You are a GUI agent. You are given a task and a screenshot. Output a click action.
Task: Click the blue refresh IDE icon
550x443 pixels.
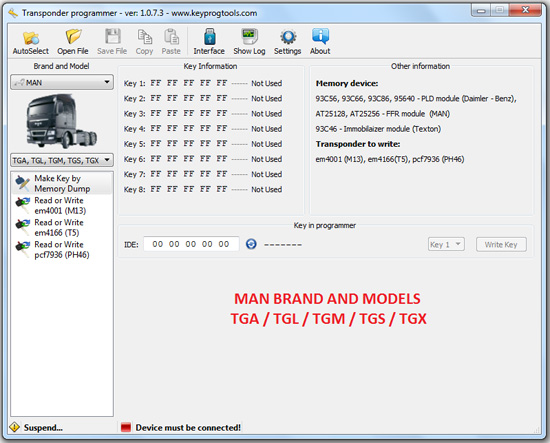[251, 244]
